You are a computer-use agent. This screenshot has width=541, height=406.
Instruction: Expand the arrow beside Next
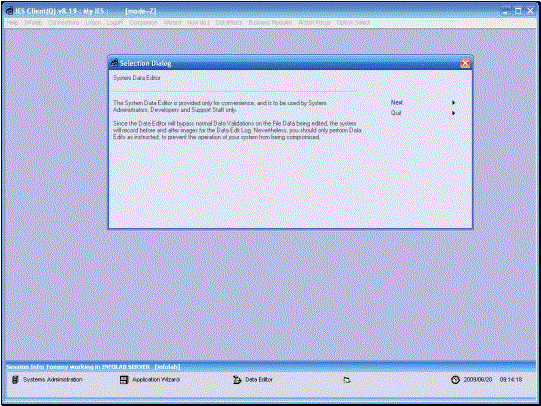453,102
